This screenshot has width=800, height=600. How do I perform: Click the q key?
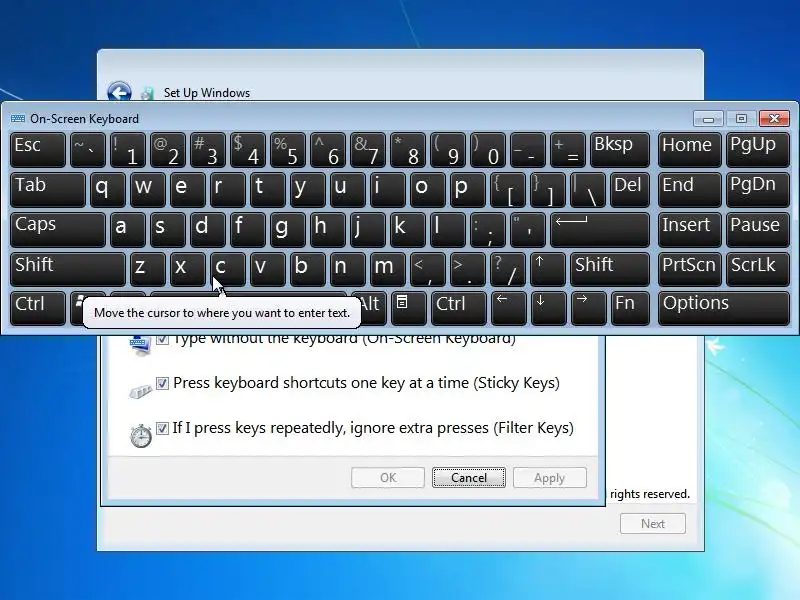pyautogui.click(x=108, y=189)
